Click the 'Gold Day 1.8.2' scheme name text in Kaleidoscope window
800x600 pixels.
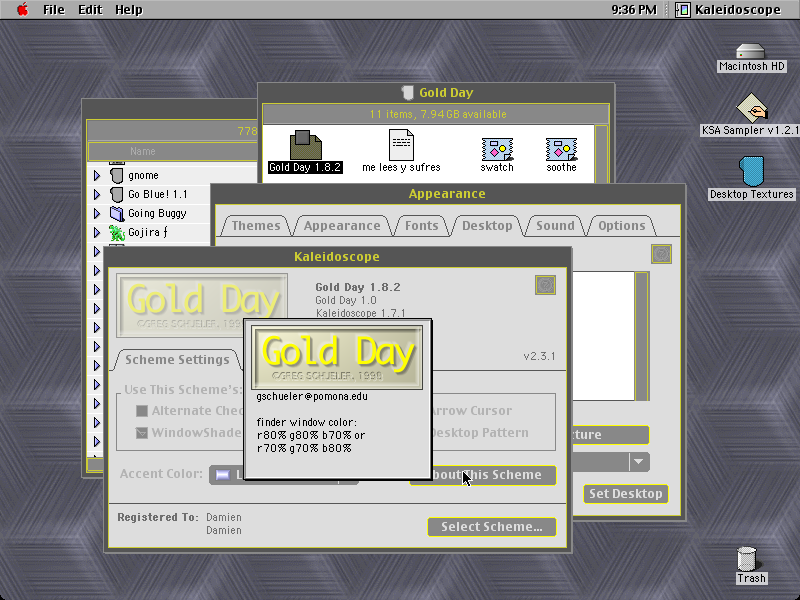[x=358, y=287]
